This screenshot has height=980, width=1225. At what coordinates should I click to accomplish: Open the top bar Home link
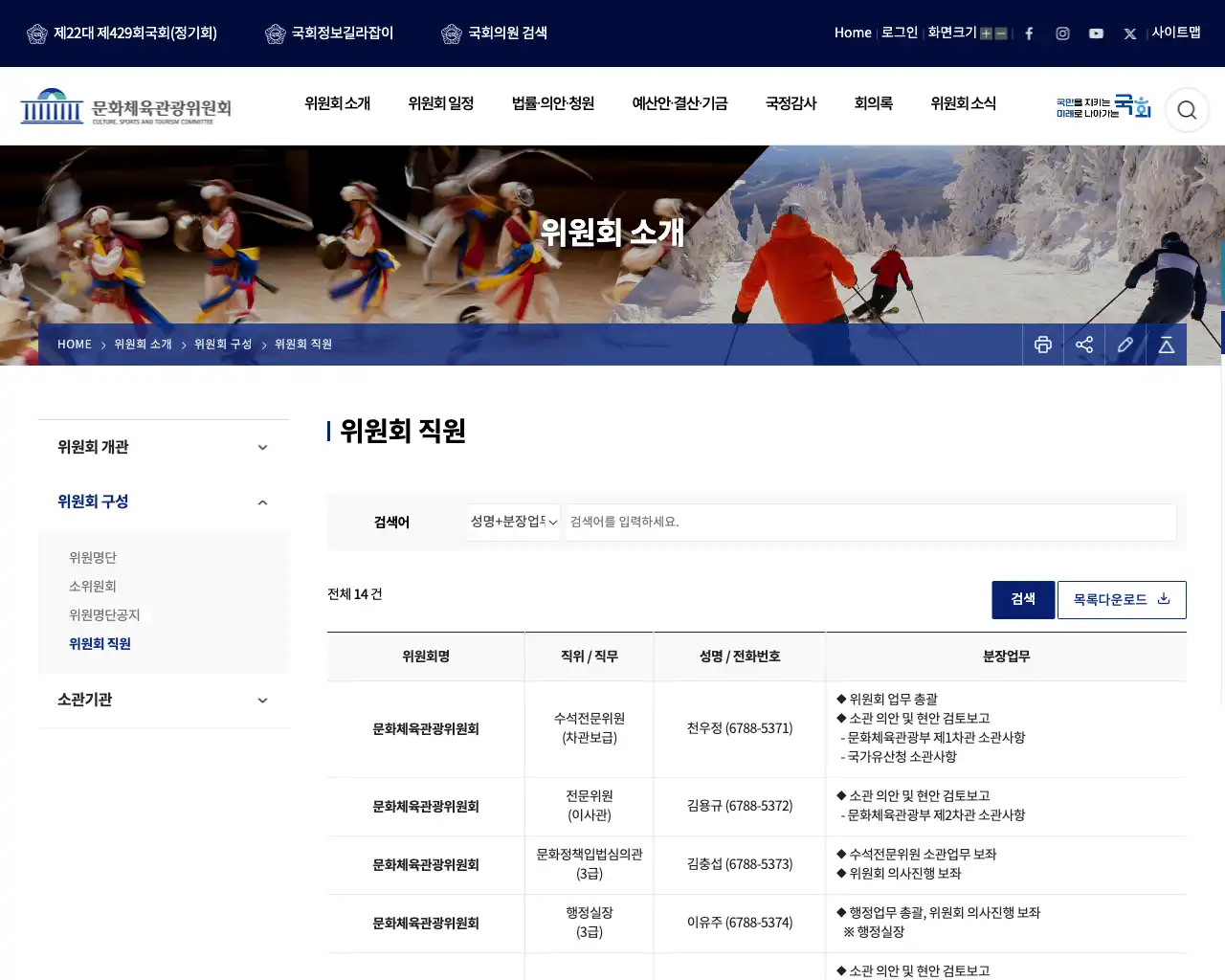(853, 33)
